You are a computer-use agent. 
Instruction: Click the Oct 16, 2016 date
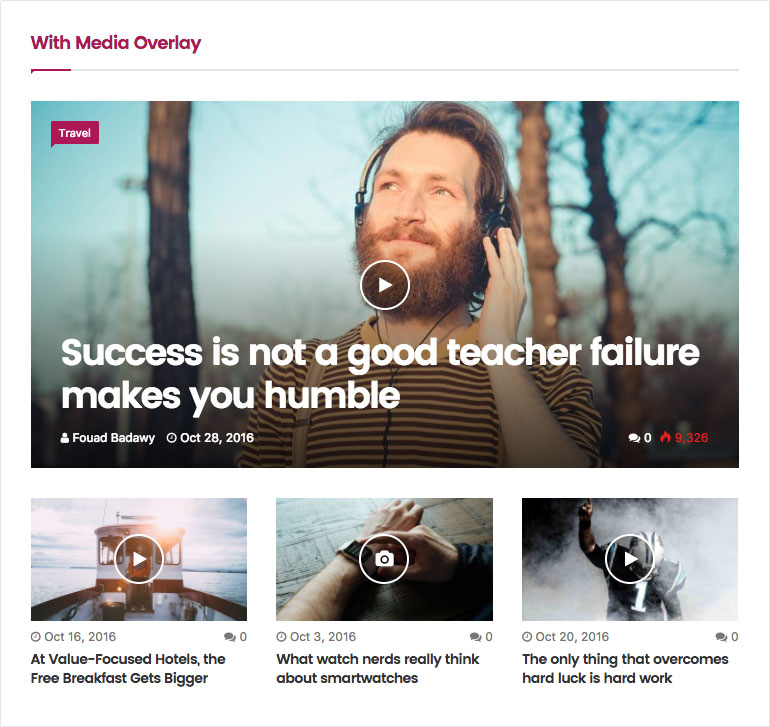point(80,637)
